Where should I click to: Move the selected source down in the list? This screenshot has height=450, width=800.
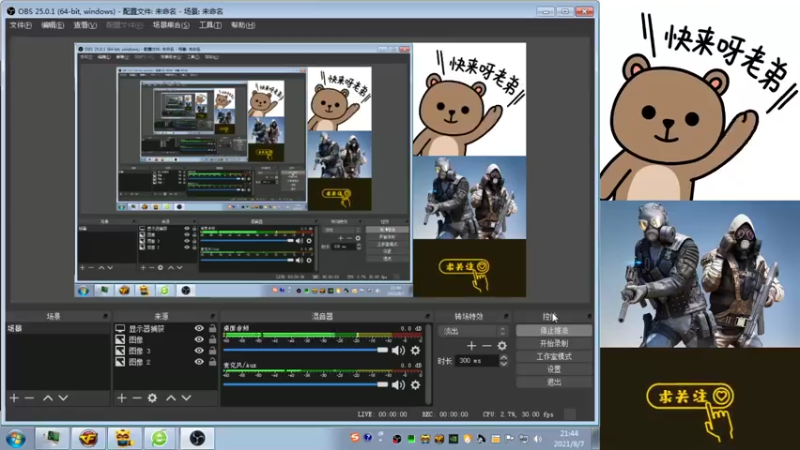tap(186, 398)
